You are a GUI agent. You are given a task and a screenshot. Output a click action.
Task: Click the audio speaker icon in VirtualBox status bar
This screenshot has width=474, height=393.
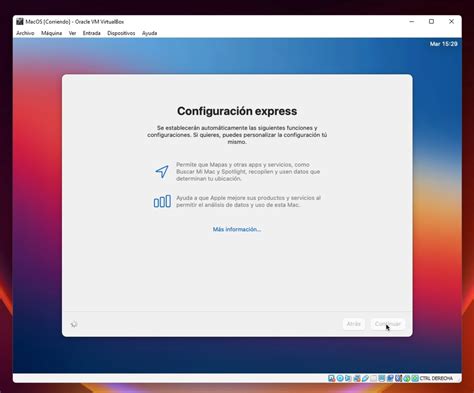[x=348, y=378]
